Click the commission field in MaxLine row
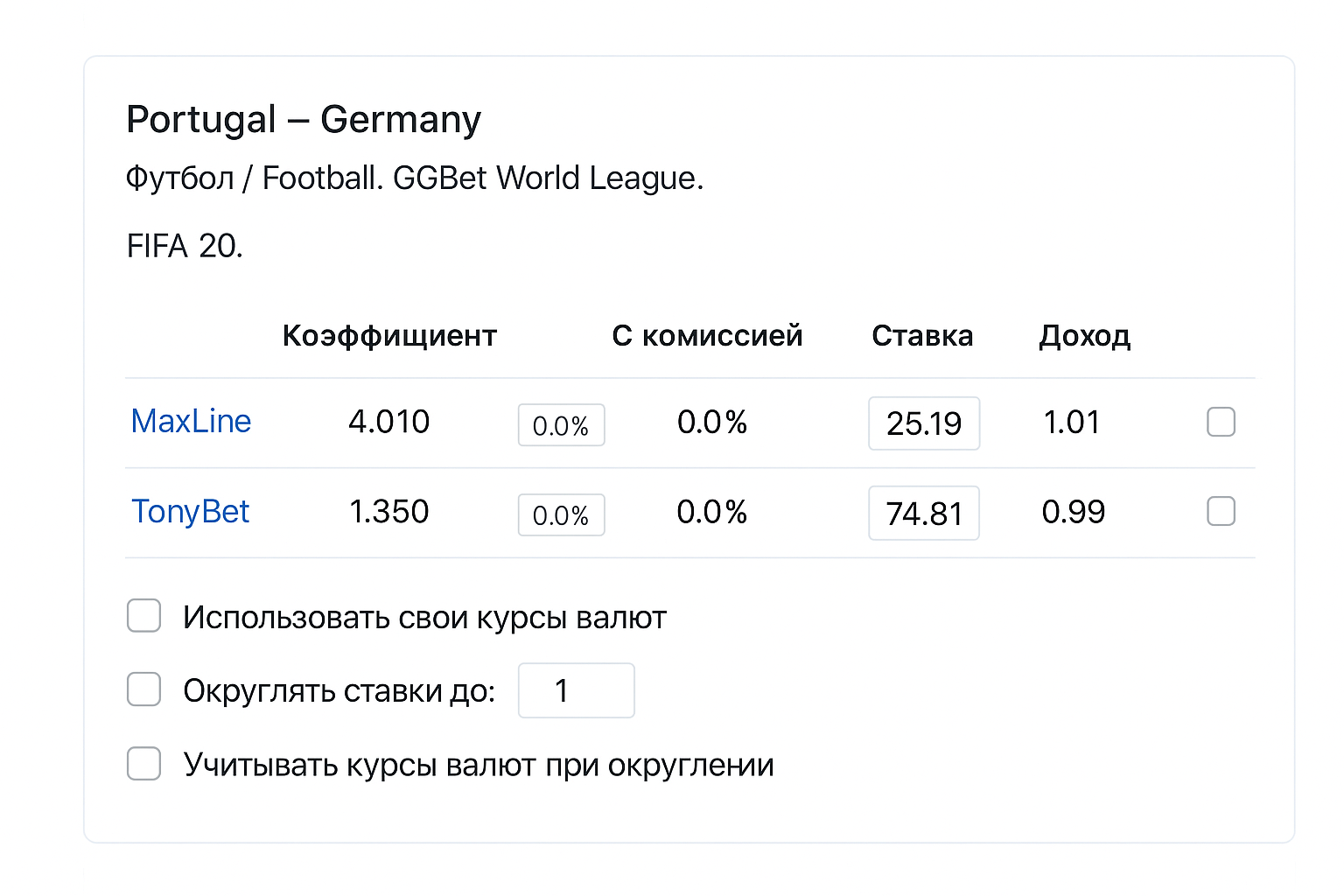Viewport: 1344px width, 896px height. point(561,425)
